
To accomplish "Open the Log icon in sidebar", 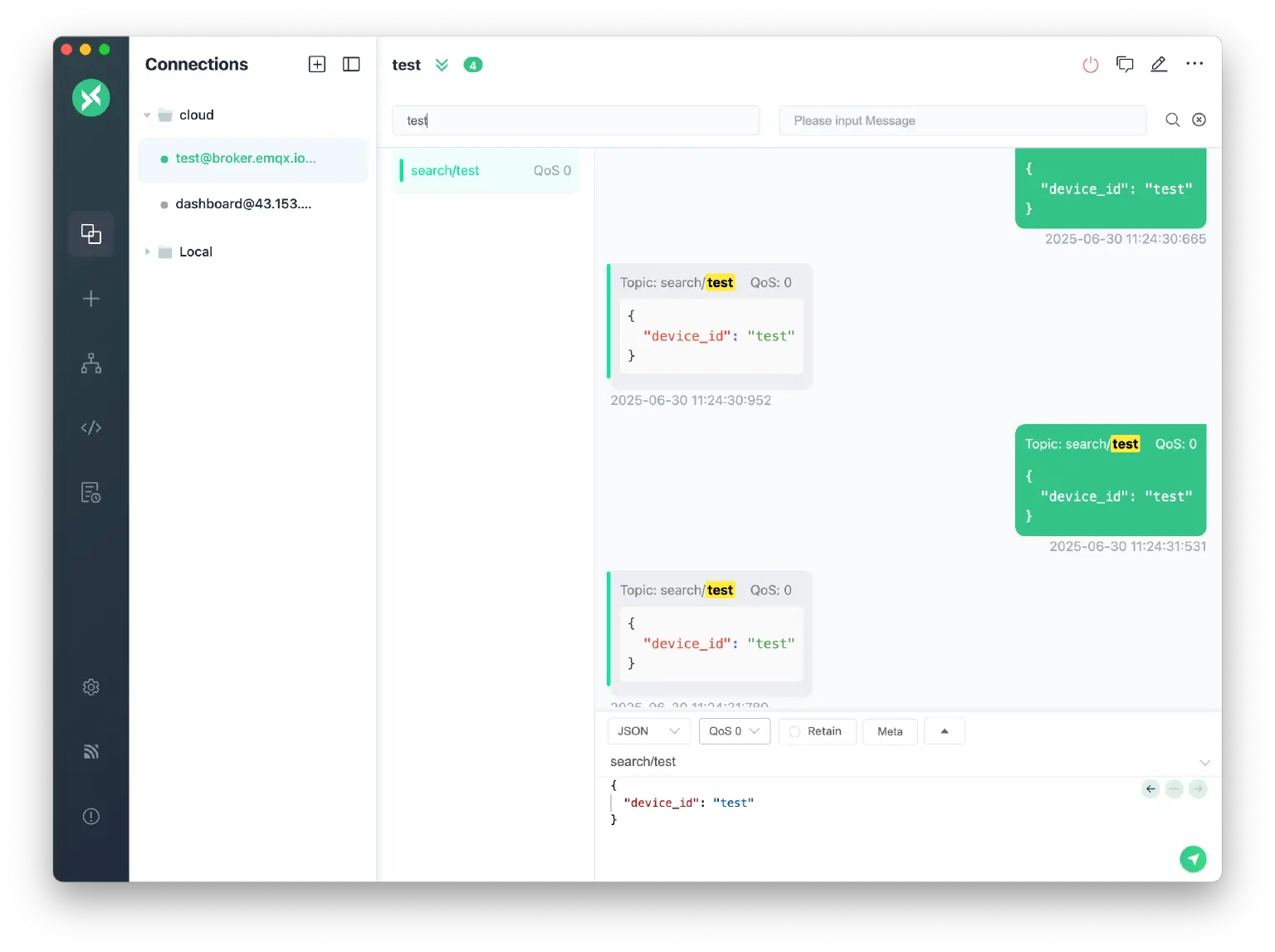I will pos(91,493).
